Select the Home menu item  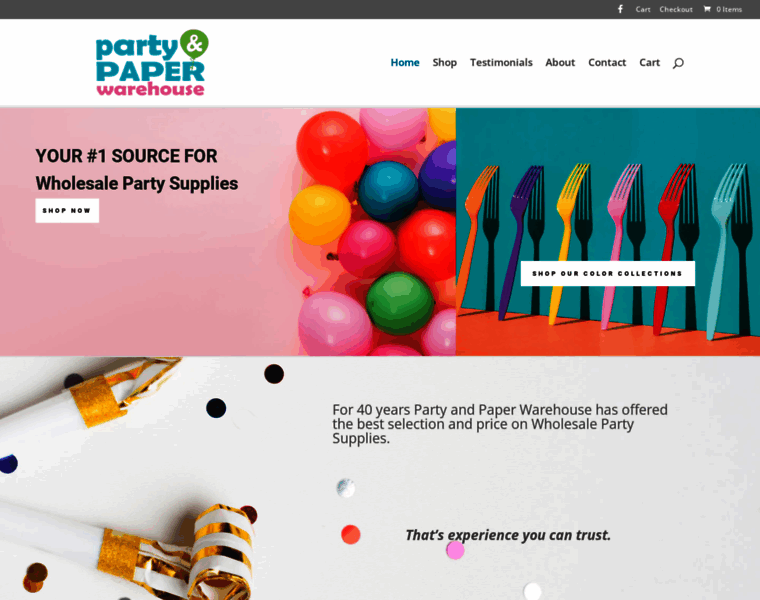point(405,63)
